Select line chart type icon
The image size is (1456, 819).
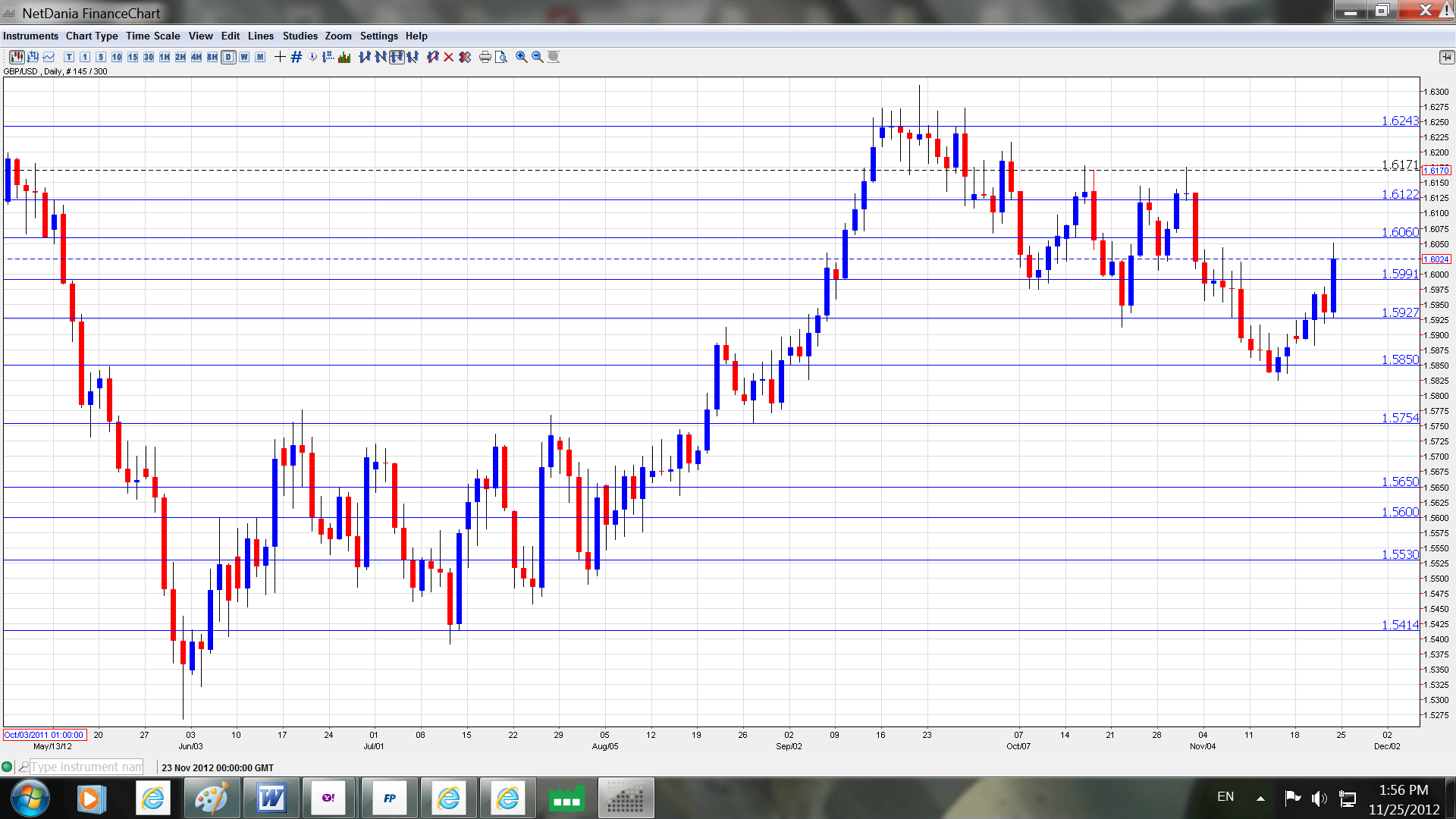tap(49, 57)
